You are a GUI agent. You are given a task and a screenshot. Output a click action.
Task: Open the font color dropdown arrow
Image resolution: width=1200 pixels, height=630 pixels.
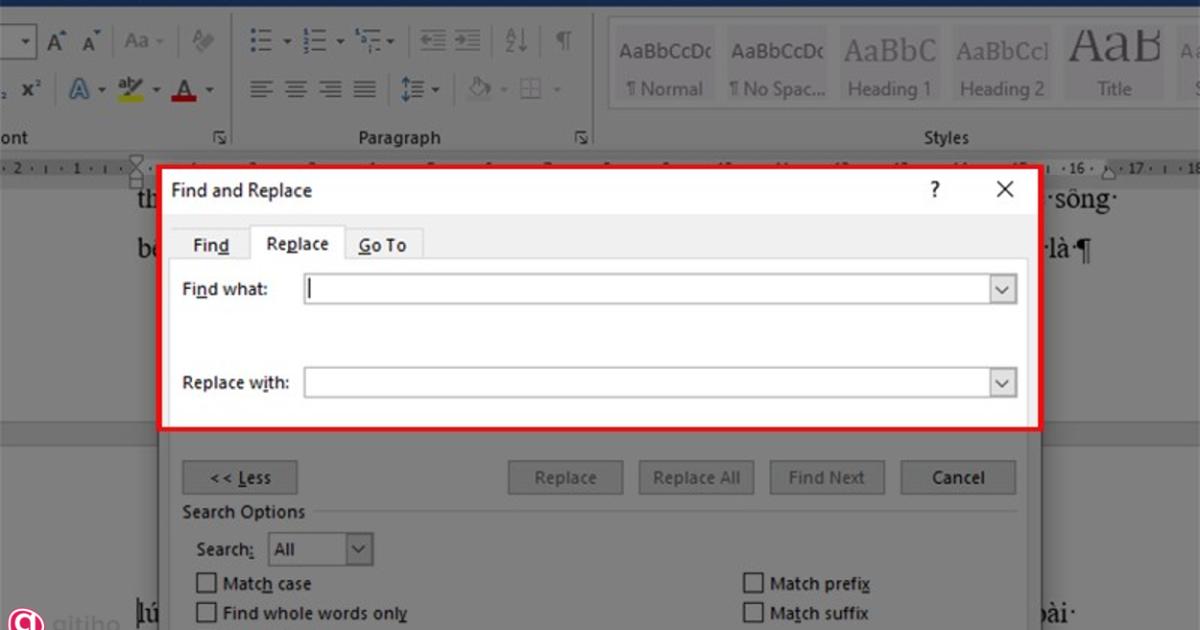point(209,91)
